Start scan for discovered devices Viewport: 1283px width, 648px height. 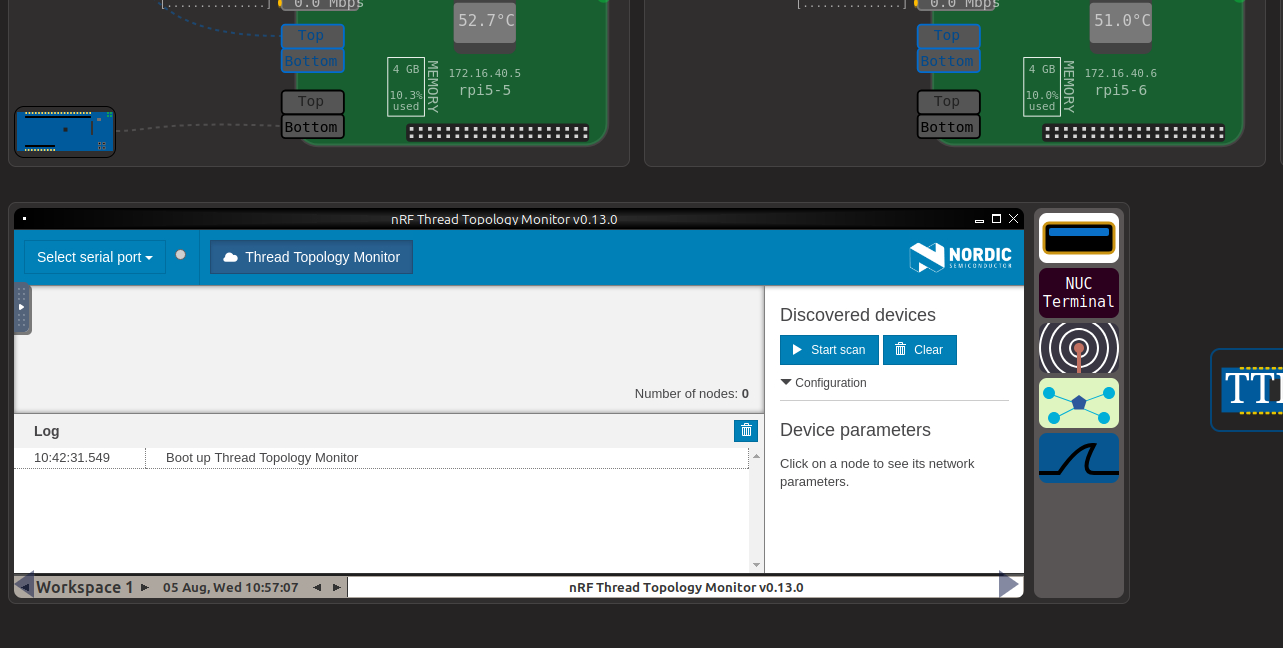pos(829,350)
